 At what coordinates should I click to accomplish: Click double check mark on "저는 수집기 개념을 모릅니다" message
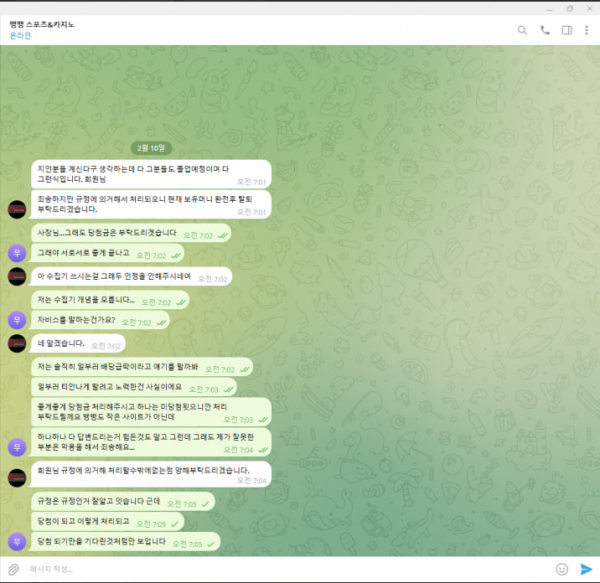point(181,303)
